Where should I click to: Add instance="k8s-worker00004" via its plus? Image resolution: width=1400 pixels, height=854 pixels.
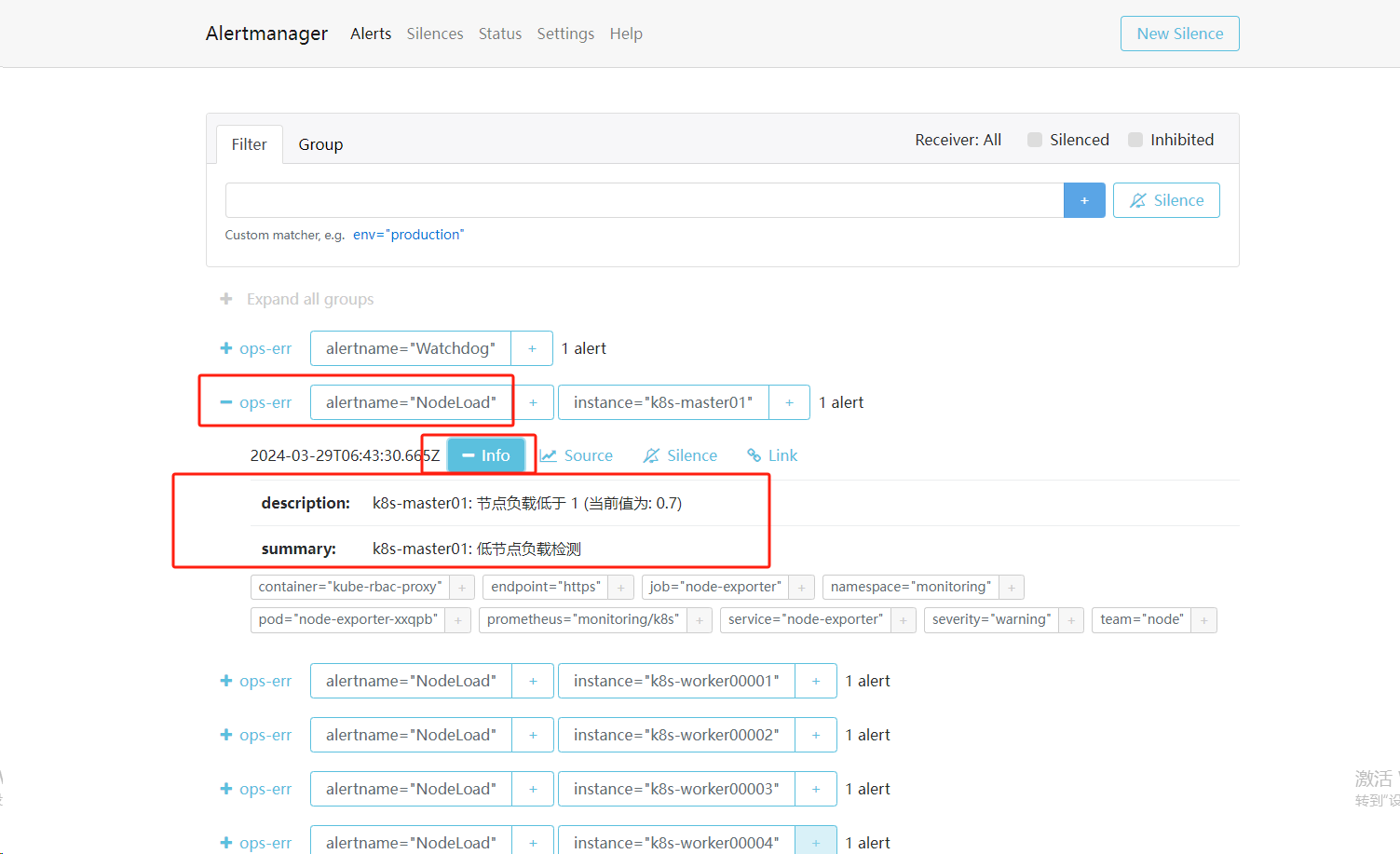(816, 841)
